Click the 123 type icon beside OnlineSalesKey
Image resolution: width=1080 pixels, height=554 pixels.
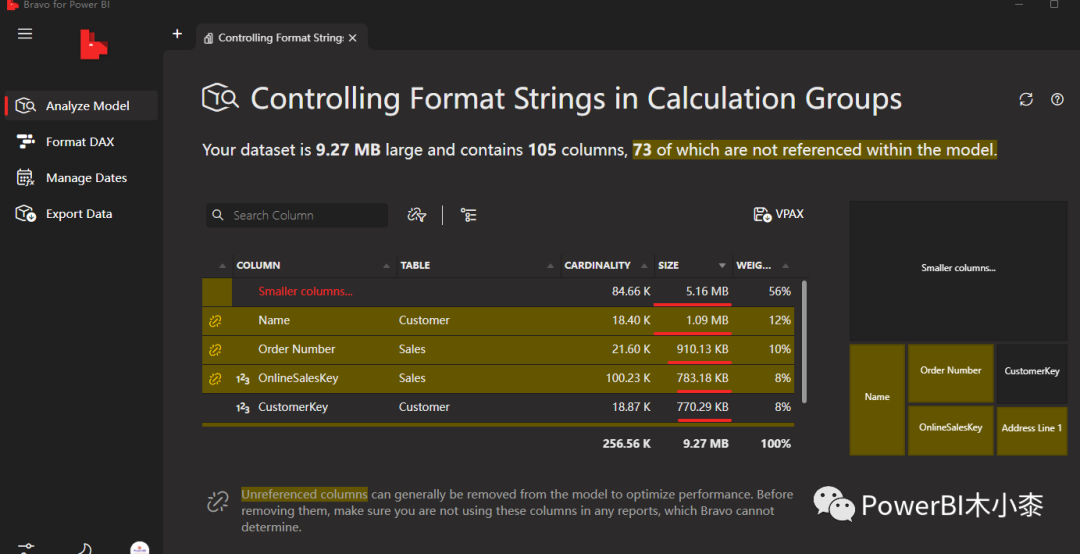(x=242, y=378)
